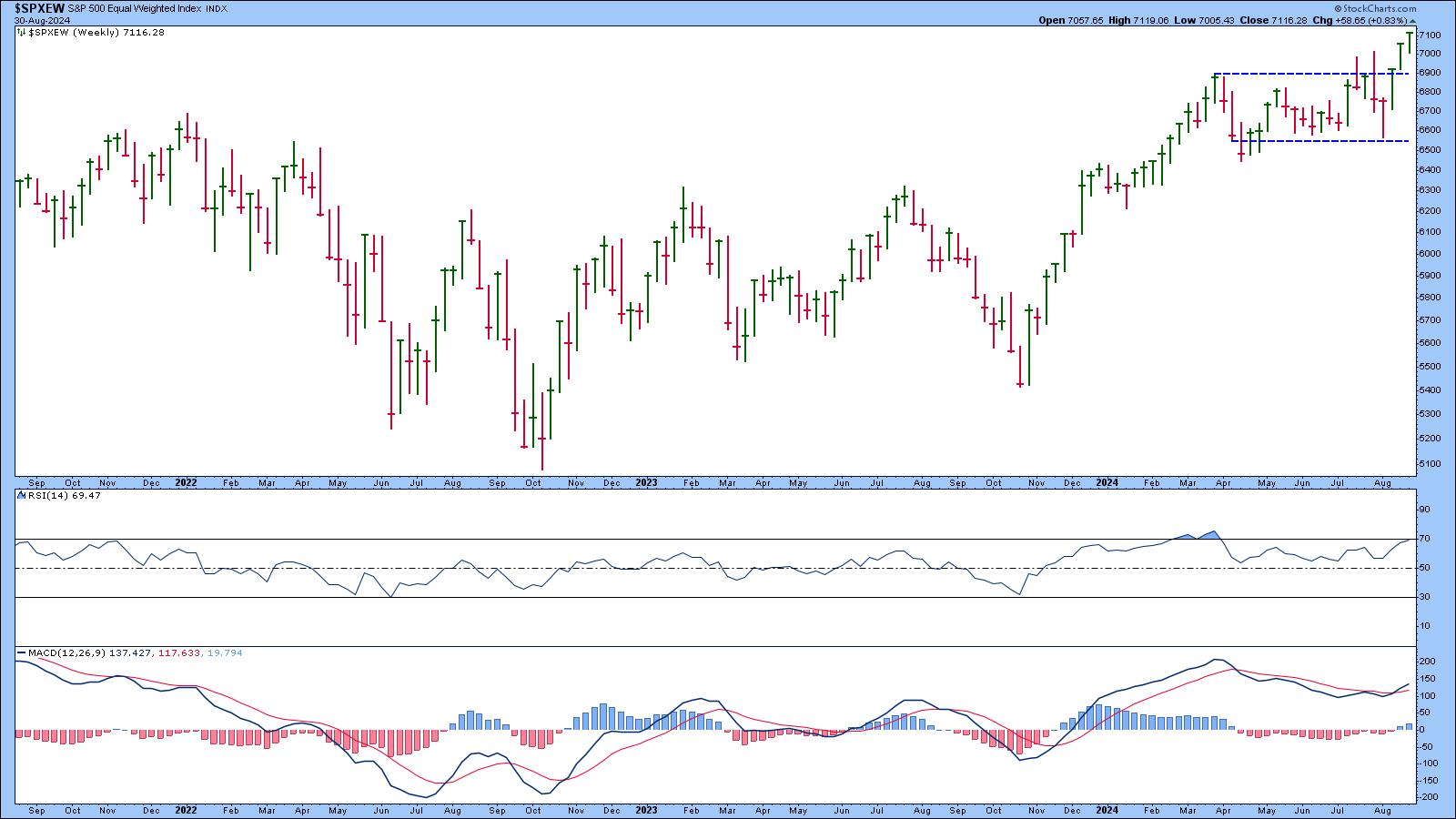Click the MACD blue line legend icon
Screen dimensions: 1456x819
coord(19,653)
